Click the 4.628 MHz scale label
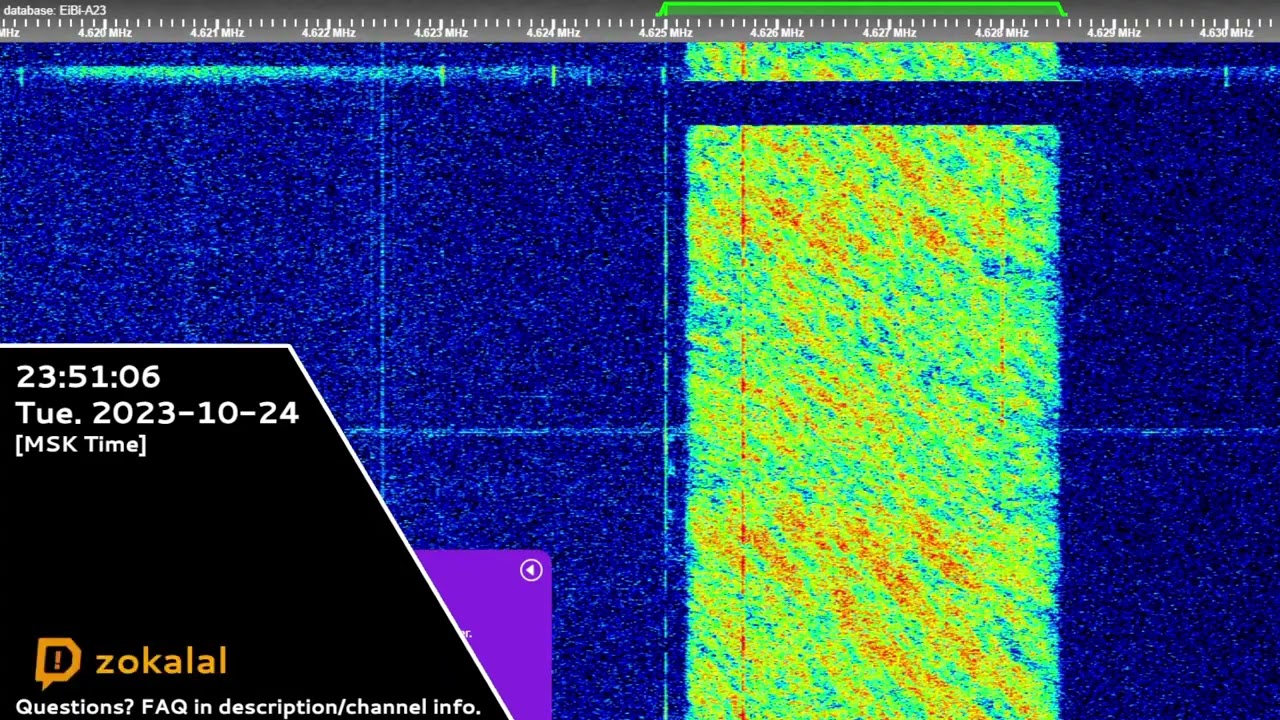Image resolution: width=1280 pixels, height=720 pixels. point(1001,33)
